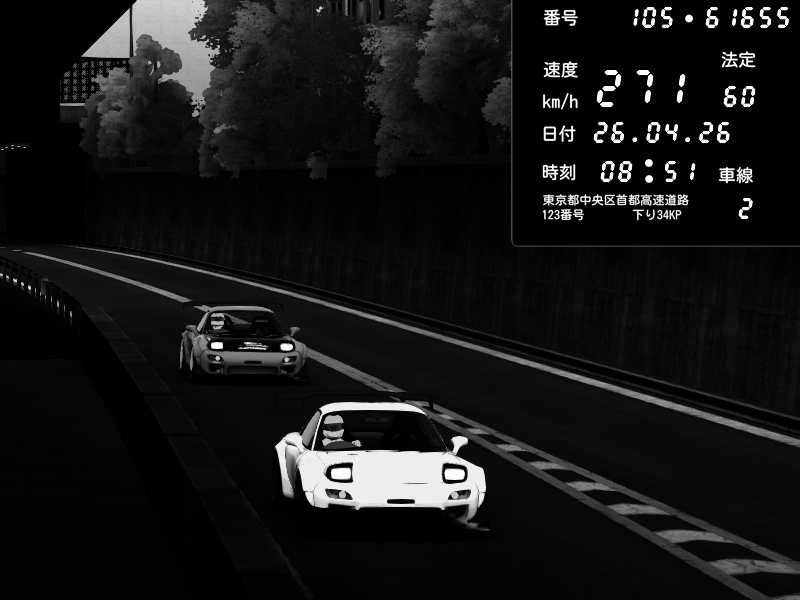The width and height of the screenshot is (800, 600).
Task: Click the 車線 lane label
Action: pyautogui.click(x=736, y=175)
